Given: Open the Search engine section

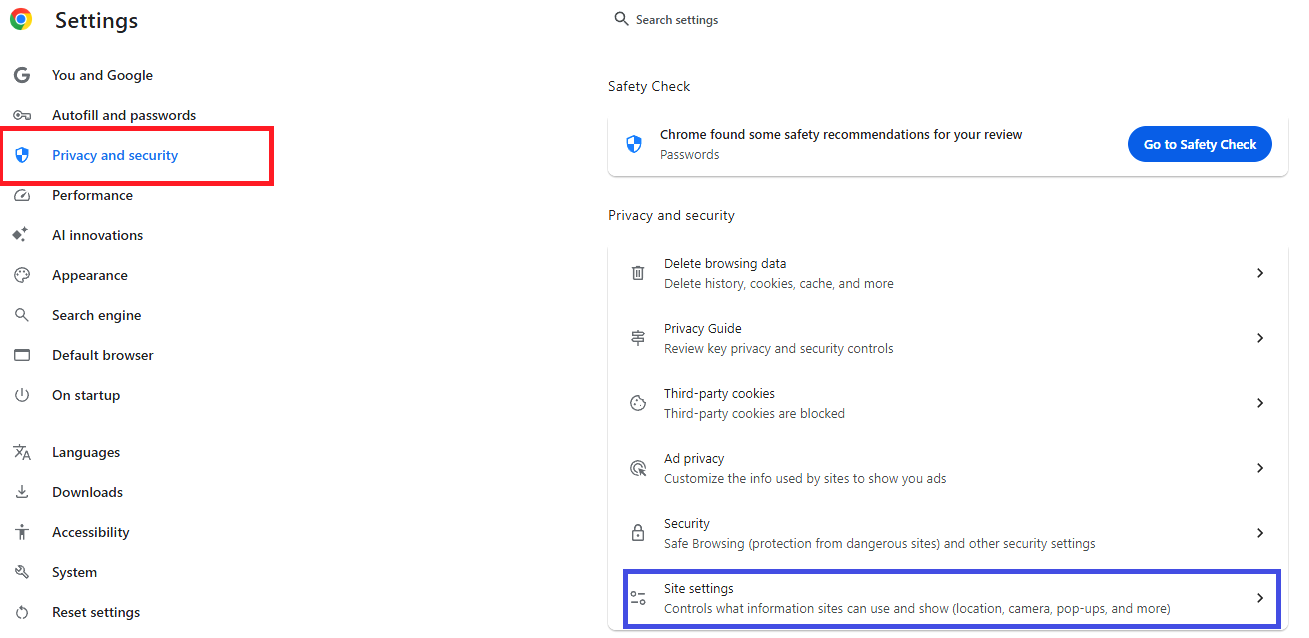Looking at the screenshot, I should 96,315.
